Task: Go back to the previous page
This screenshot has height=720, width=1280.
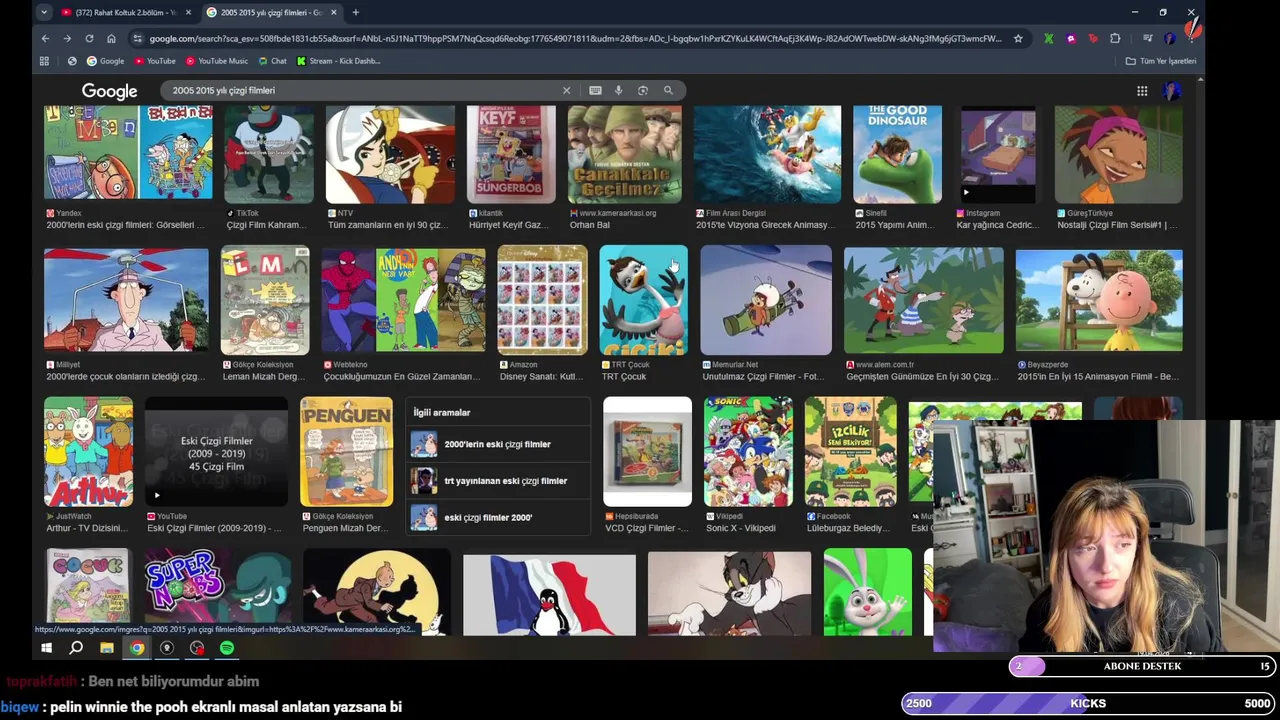Action: 45,38
